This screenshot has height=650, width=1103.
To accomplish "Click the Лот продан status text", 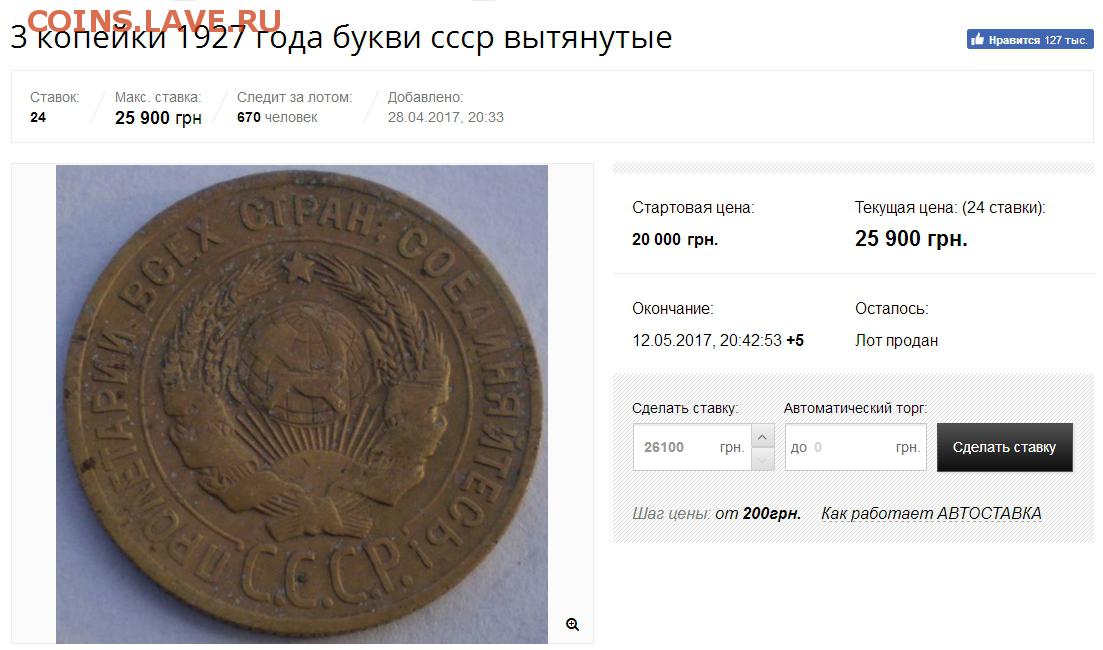I will coord(896,340).
